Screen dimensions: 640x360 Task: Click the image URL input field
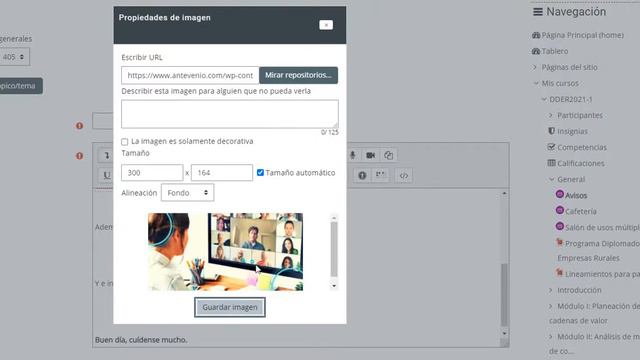pos(190,76)
